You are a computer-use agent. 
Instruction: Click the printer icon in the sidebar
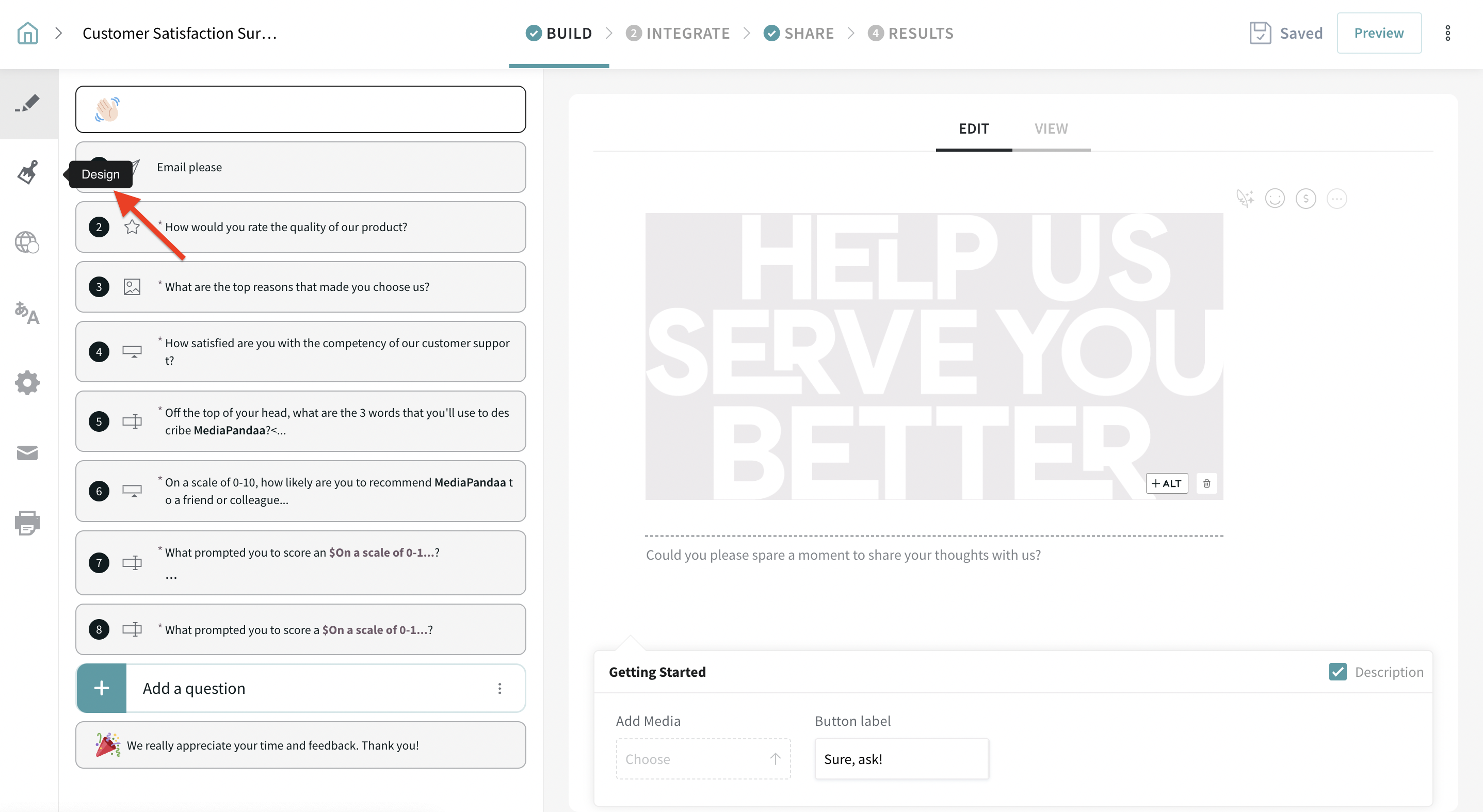[27, 523]
